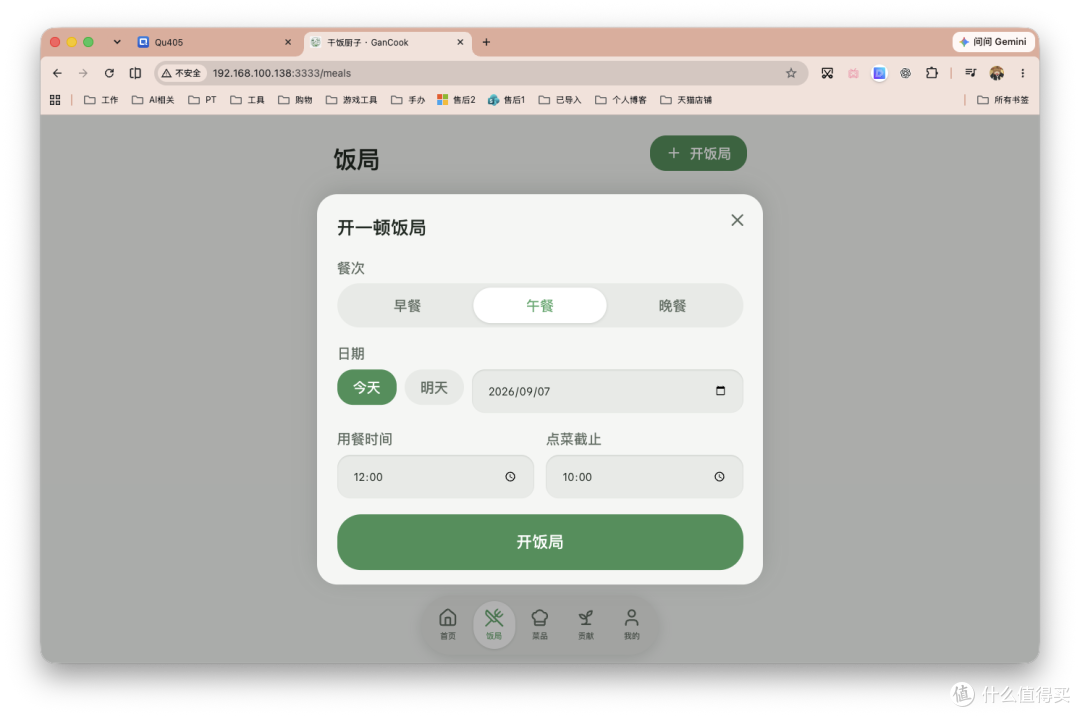The width and height of the screenshot is (1080, 717).
Task: Click the 不安全 security indicator
Action: [181, 73]
